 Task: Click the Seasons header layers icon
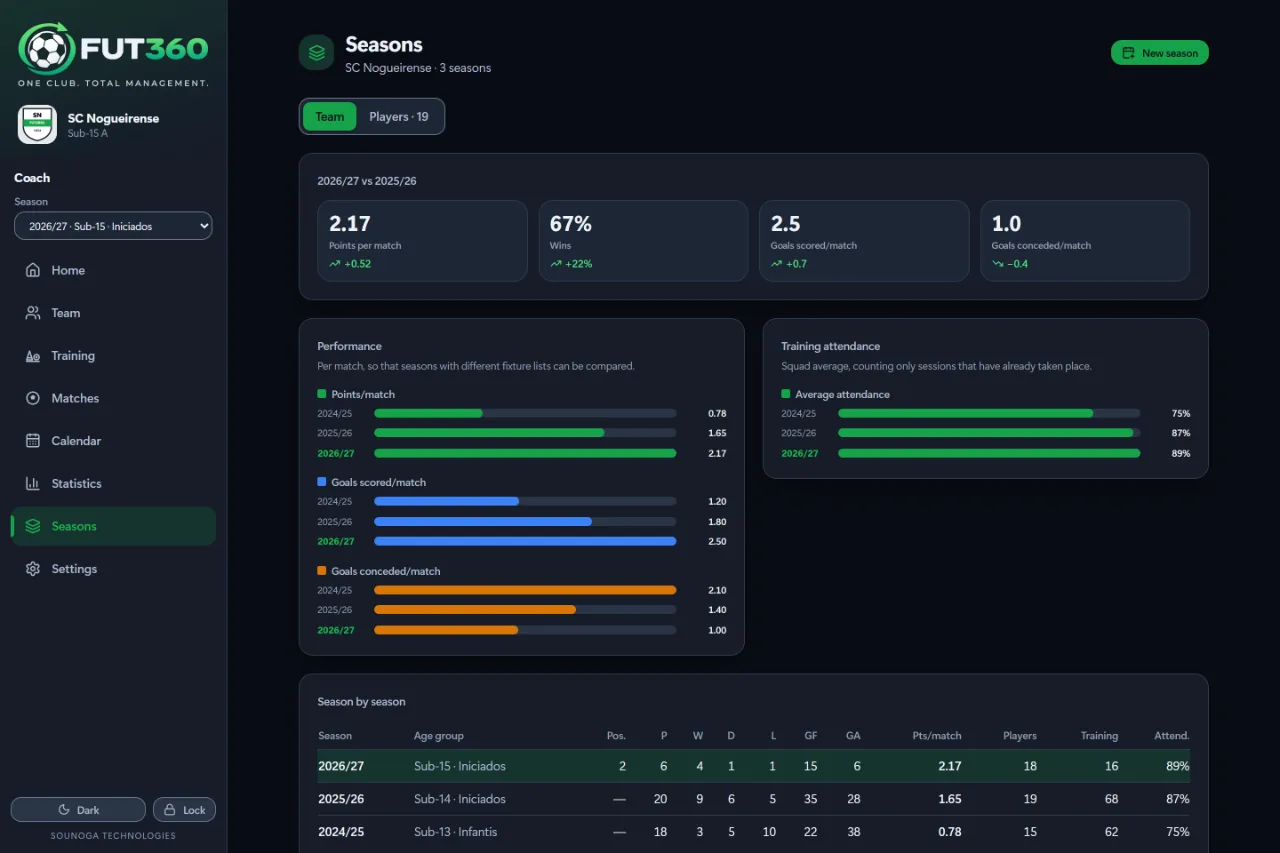(x=317, y=53)
